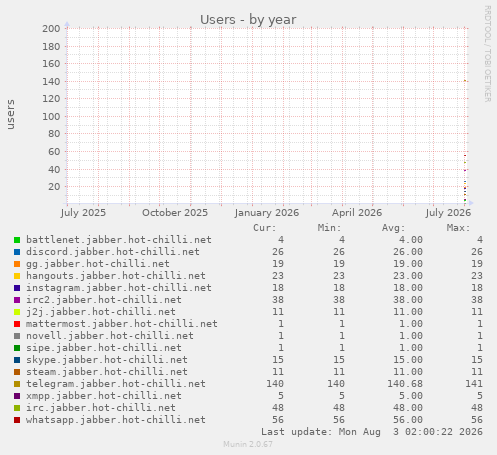Viewport: 497px width, 455px height.
Task: Click the 'October 2025' x-axis label
Action: click(175, 213)
